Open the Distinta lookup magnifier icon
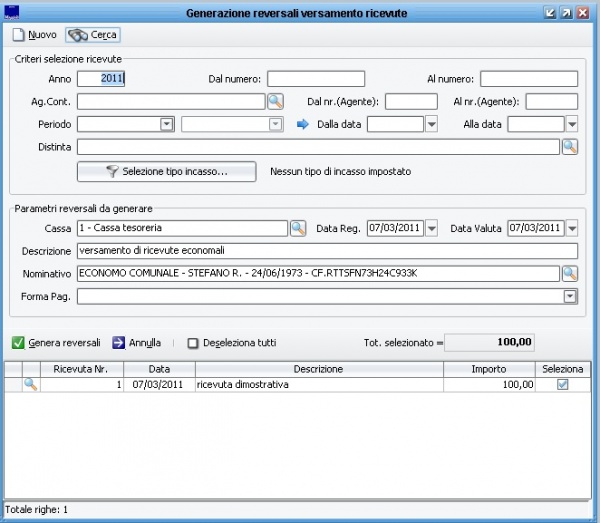The width and height of the screenshot is (600, 523). click(x=570, y=147)
